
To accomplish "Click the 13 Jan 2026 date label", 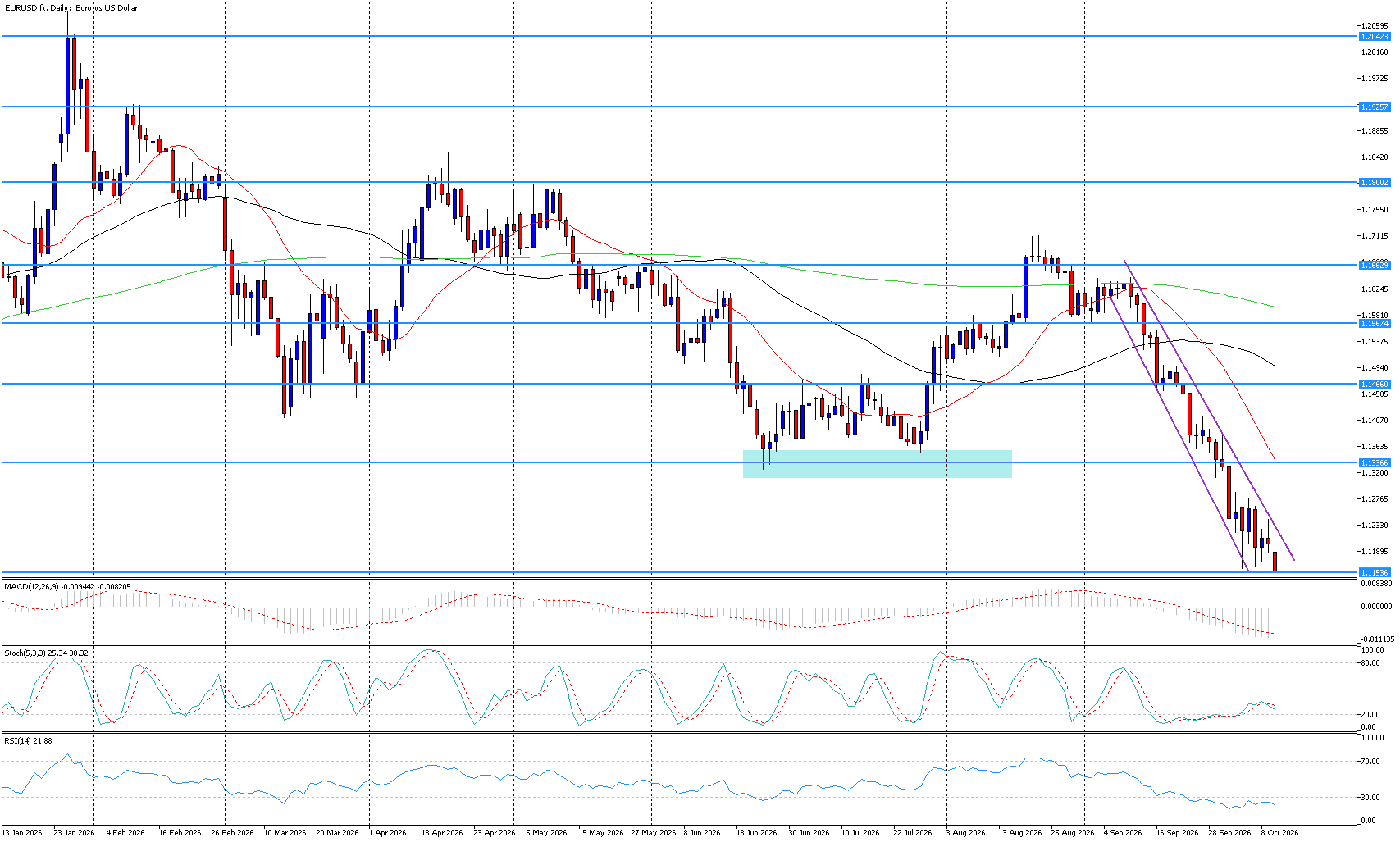I will [x=22, y=833].
